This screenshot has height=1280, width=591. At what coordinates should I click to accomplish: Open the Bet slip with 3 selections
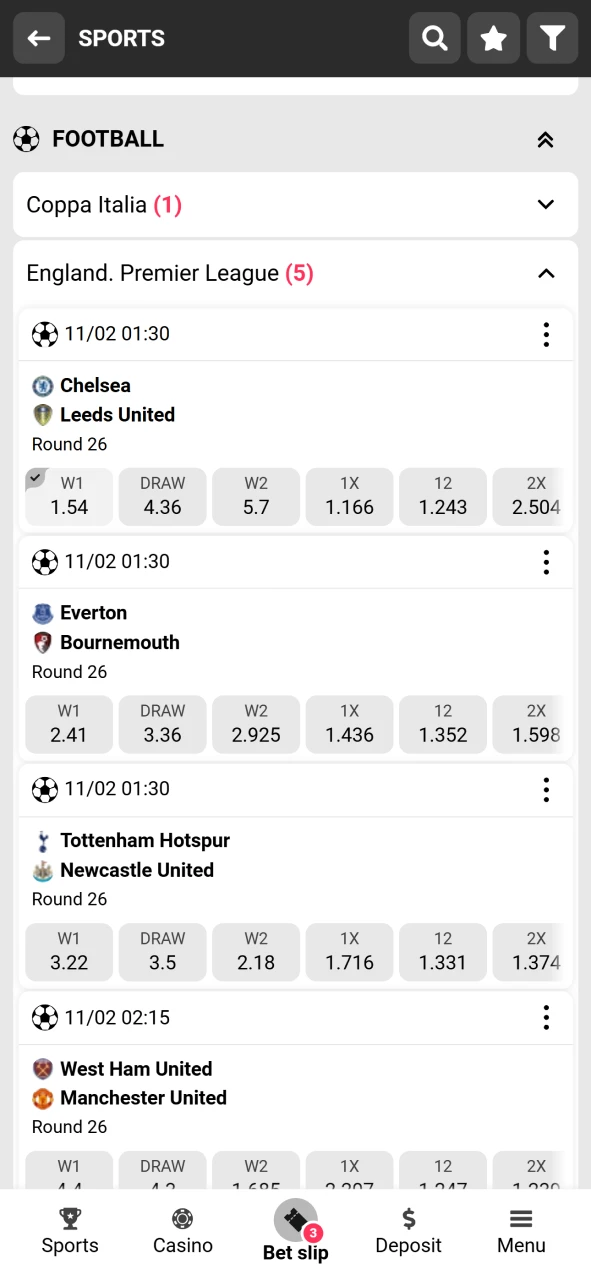click(x=295, y=1230)
